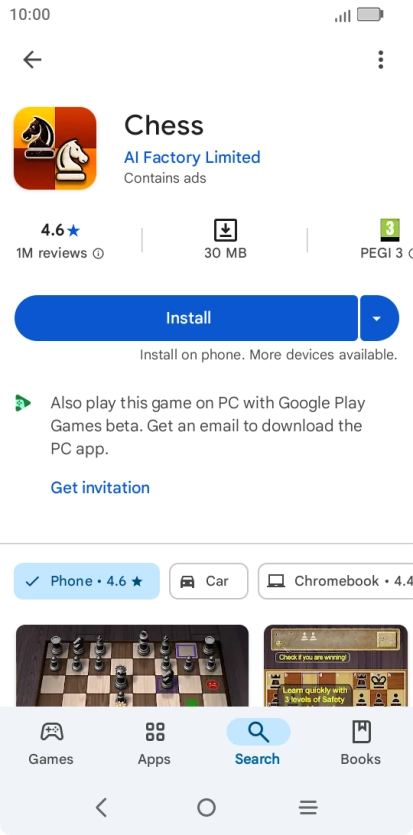The width and height of the screenshot is (413, 835).
Task: Open the three-dot overflow menu
Action: [381, 60]
